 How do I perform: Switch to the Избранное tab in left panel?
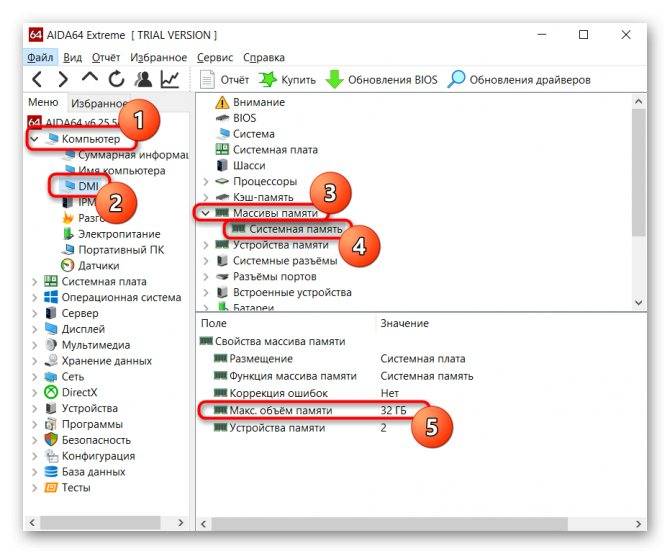click(99, 103)
